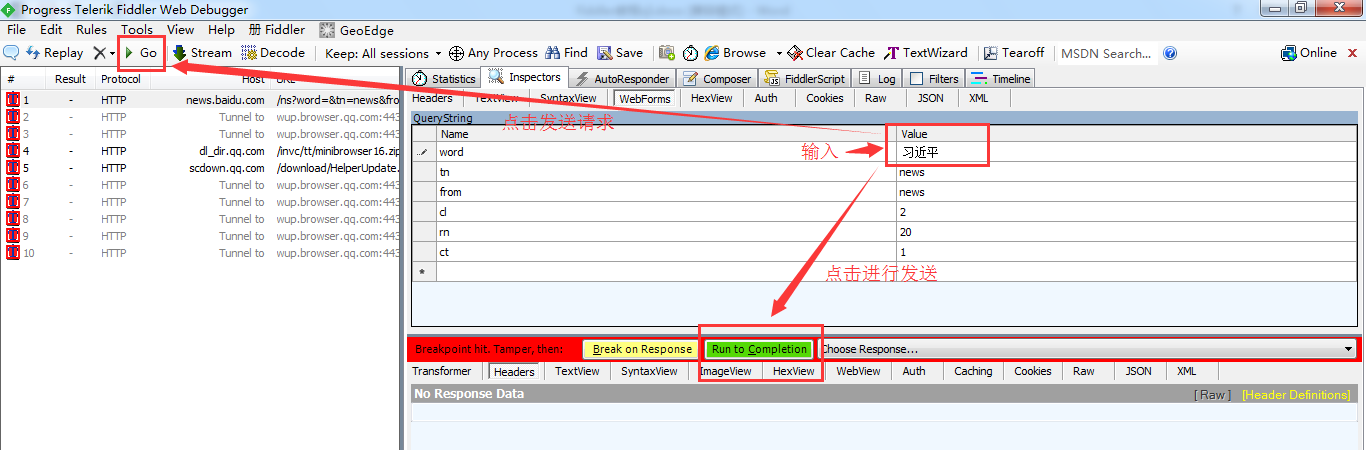Select the request Raw tab

pyautogui.click(x=876, y=98)
